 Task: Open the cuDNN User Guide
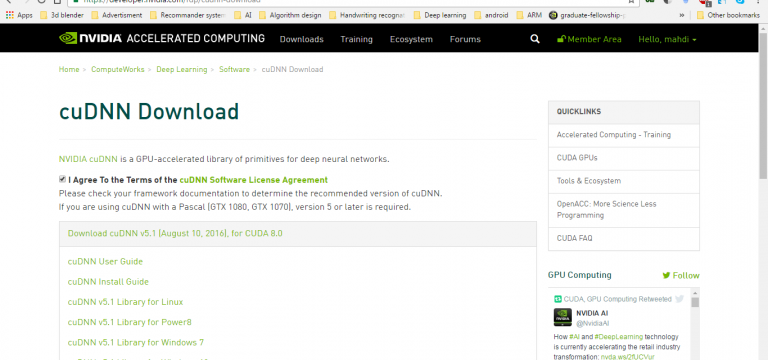click(x=105, y=262)
